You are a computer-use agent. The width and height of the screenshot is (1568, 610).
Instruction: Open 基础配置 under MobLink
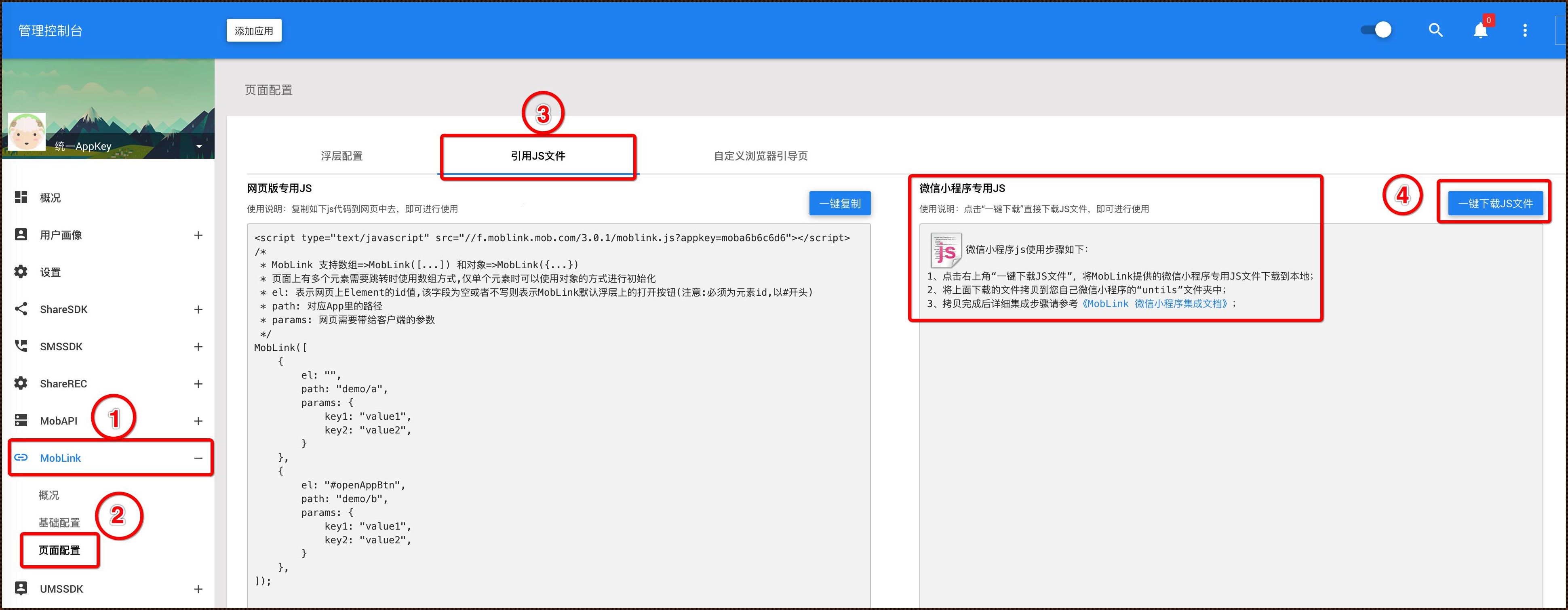pos(59,522)
